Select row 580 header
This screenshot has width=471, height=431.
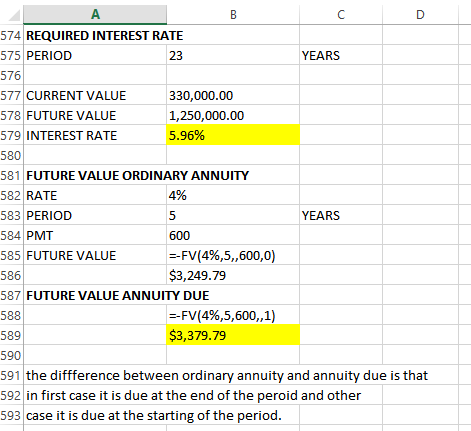coord(11,155)
